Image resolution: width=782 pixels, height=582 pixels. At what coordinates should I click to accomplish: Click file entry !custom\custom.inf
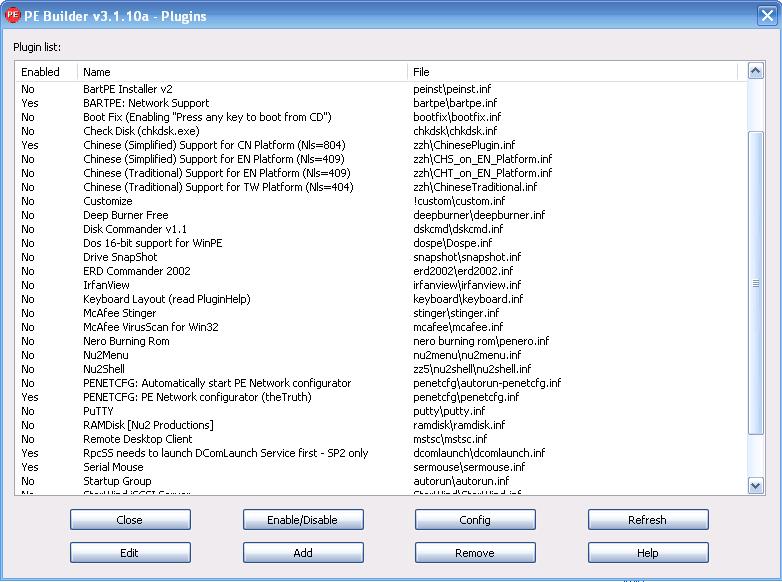pyautogui.click(x=459, y=201)
